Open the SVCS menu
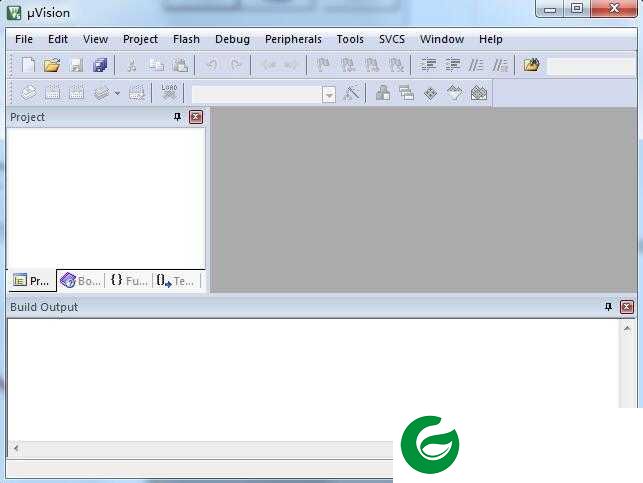 [392, 39]
